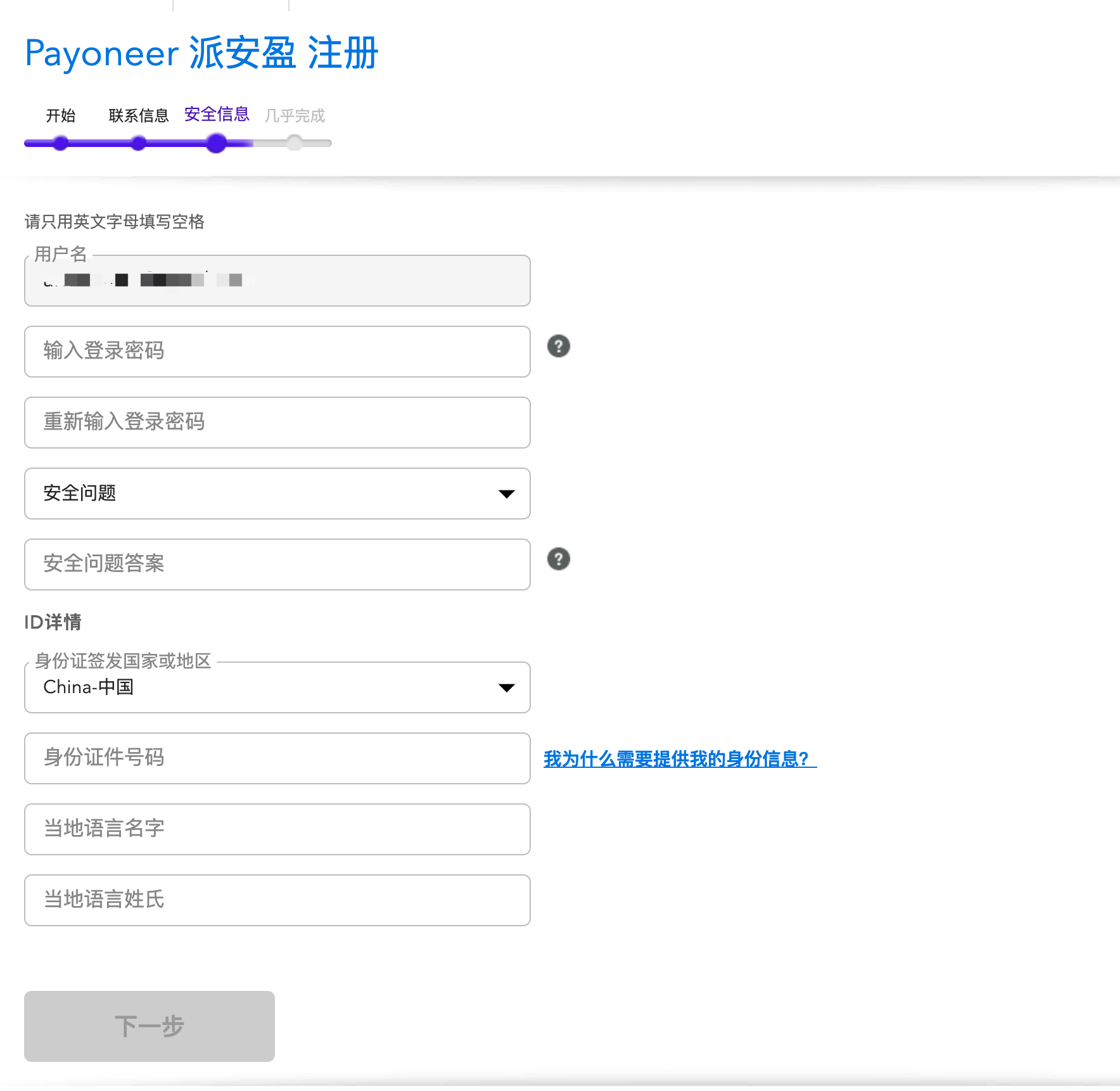This screenshot has height=1091, width=1120.
Task: Click the 几乎完成 gray progress dot
Action: (x=295, y=143)
